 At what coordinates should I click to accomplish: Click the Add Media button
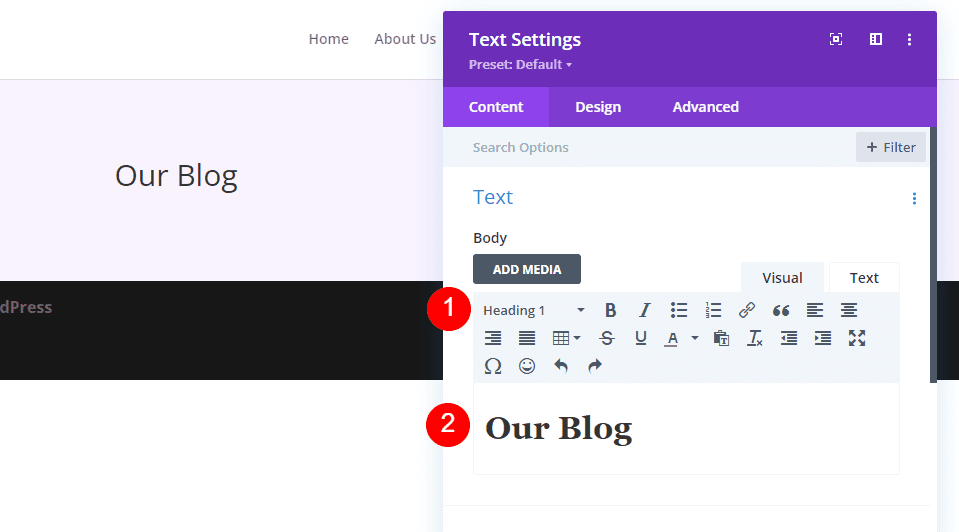527,269
